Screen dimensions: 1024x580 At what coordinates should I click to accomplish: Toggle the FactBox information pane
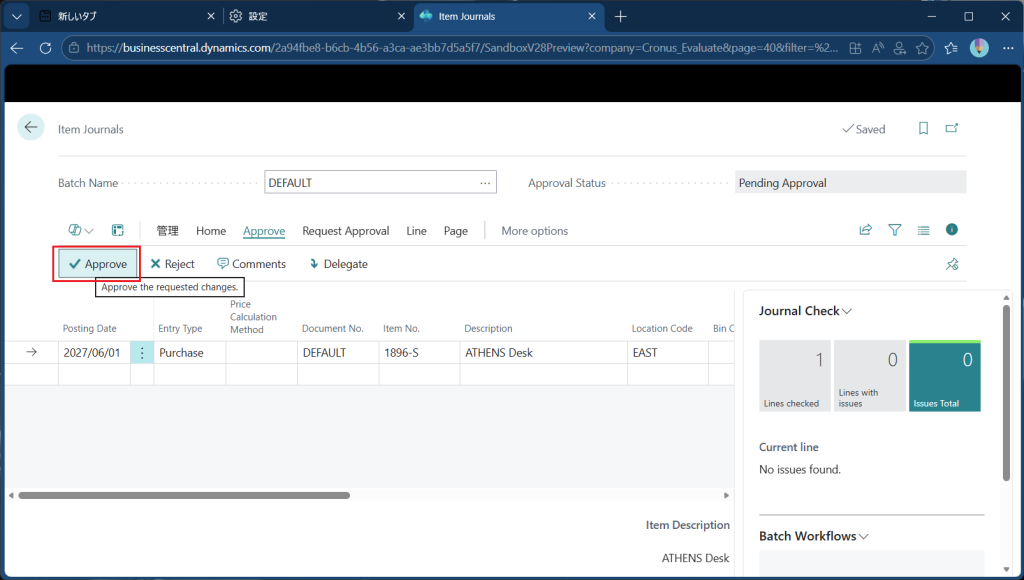point(952,230)
